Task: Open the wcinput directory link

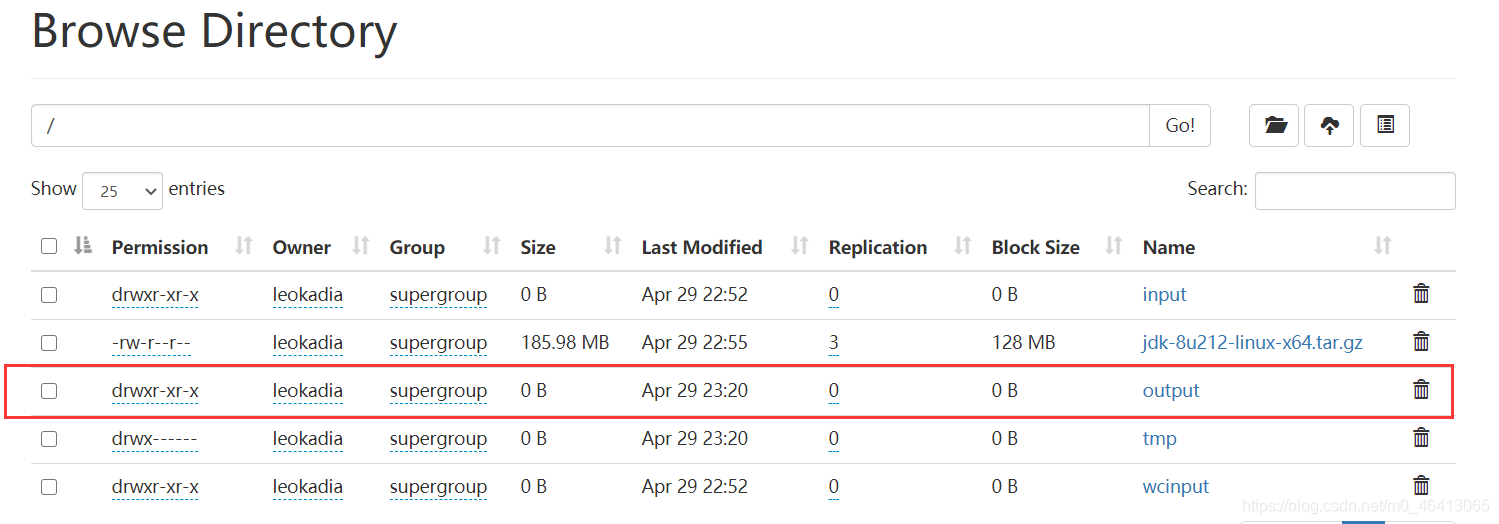Action: 1176,486
